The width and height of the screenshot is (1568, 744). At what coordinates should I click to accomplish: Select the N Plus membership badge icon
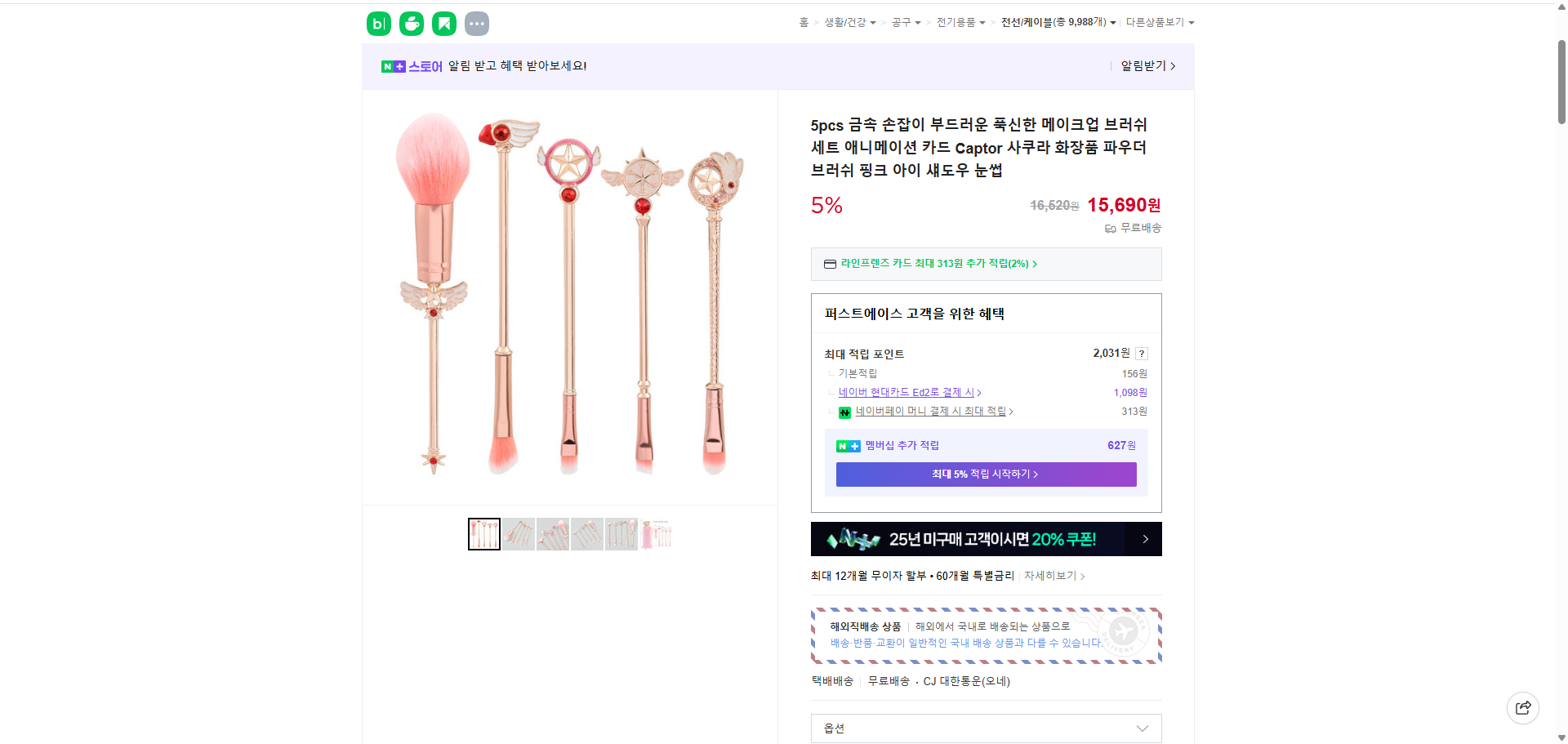tap(847, 445)
